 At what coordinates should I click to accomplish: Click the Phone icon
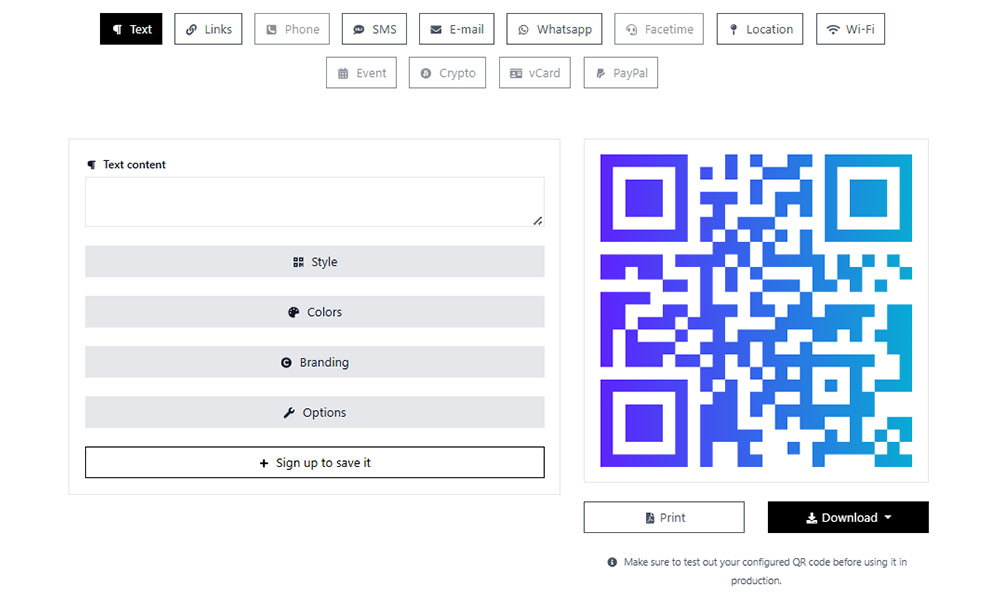pyautogui.click(x=271, y=30)
